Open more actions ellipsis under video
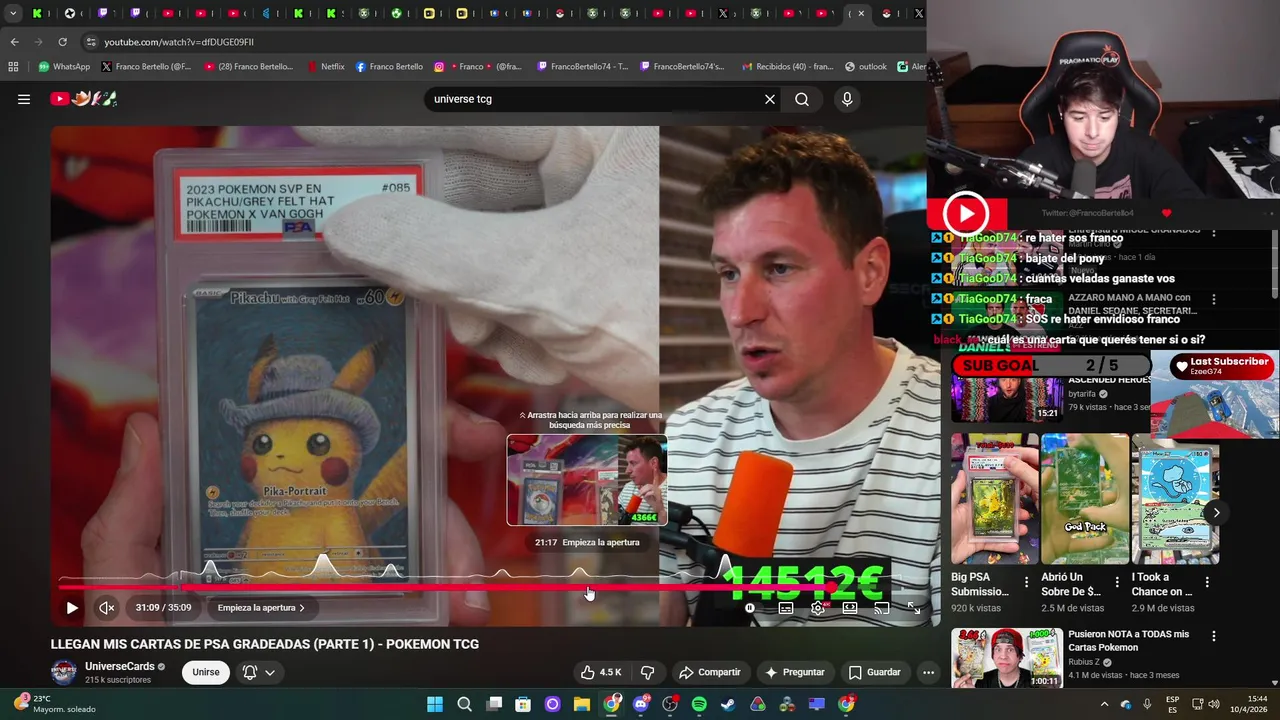Image resolution: width=1280 pixels, height=720 pixels. pyautogui.click(x=928, y=672)
